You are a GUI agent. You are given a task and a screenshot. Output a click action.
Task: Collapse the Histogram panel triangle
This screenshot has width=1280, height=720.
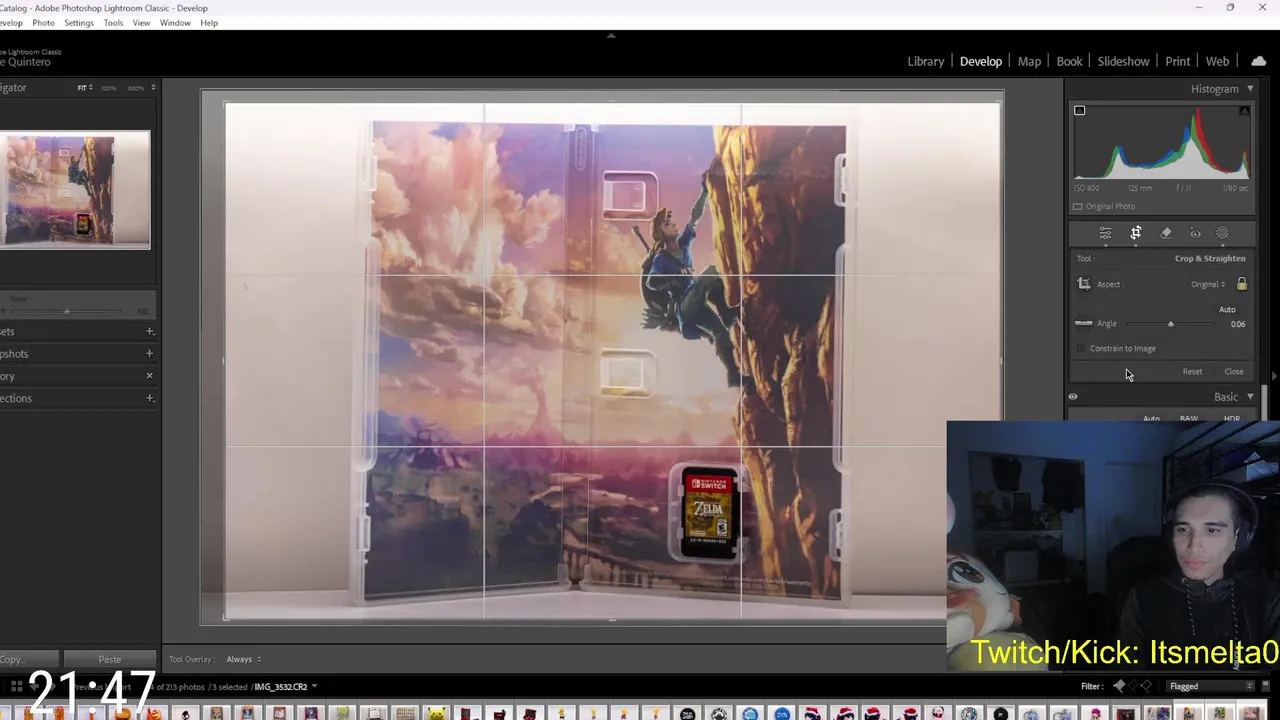tap(1250, 89)
